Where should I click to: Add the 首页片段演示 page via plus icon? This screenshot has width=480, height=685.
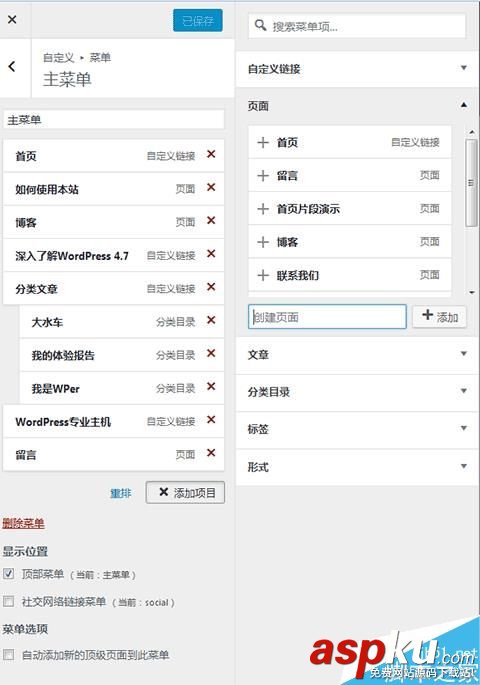tap(263, 209)
